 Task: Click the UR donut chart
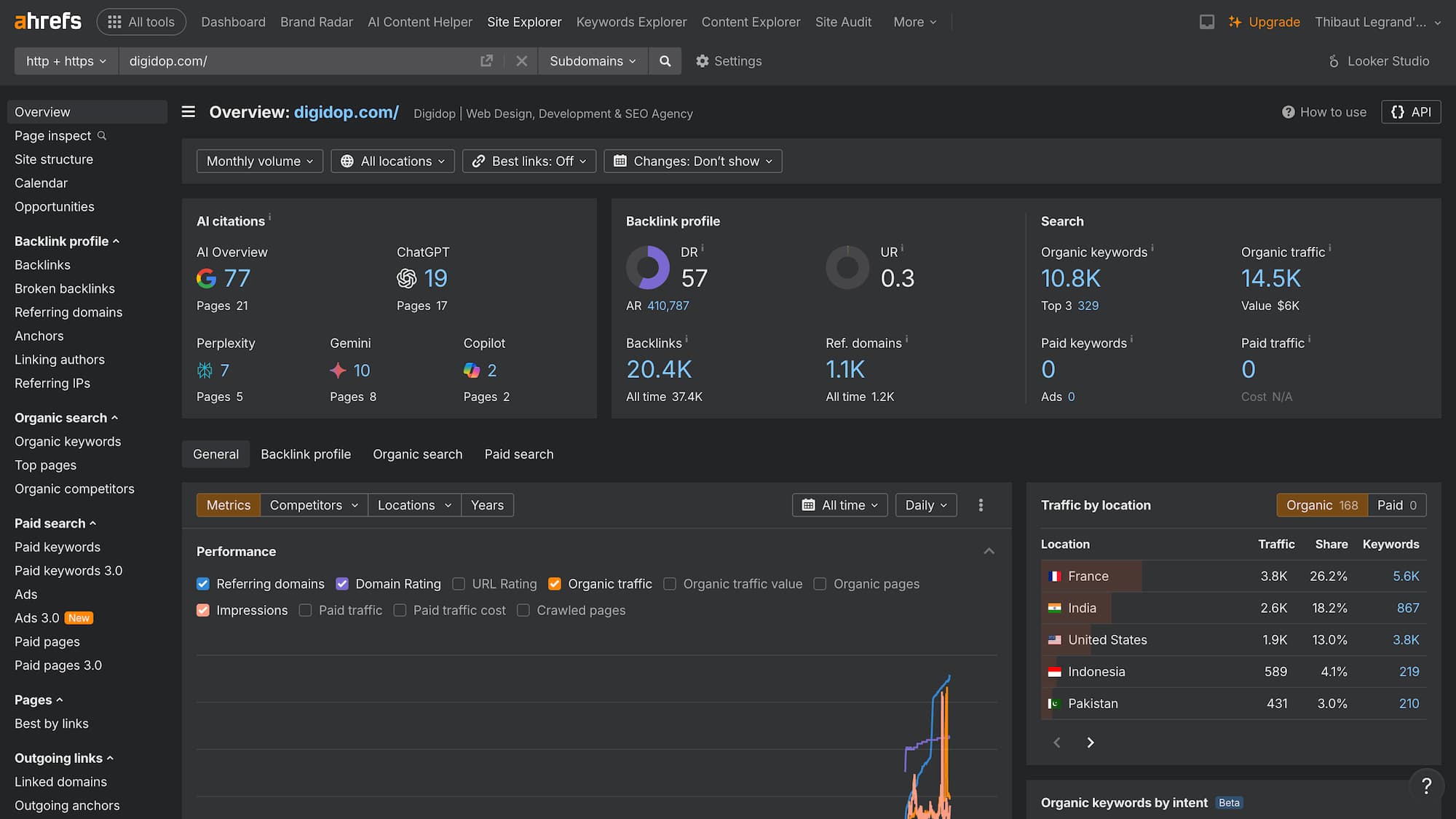pos(847,267)
